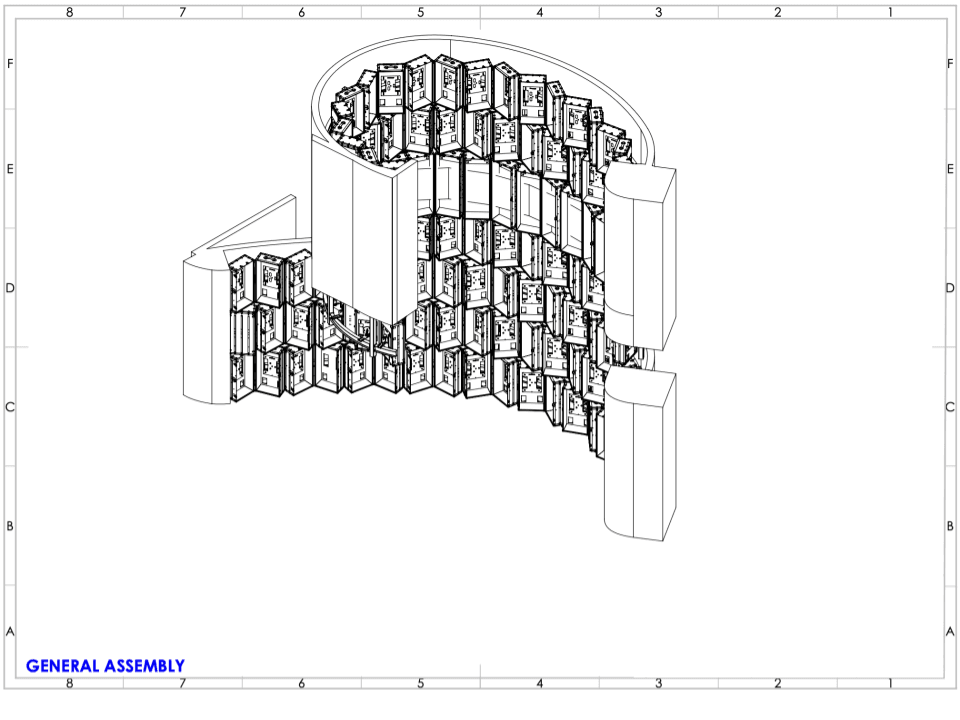Click zone number 5 on the bottom border
The width and height of the screenshot is (960, 720).
420,686
